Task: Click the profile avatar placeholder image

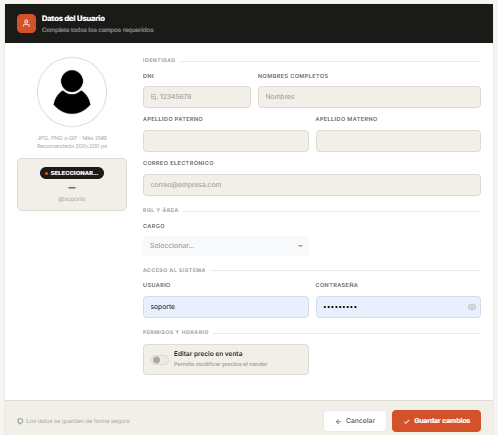Action: pyautogui.click(x=72, y=92)
